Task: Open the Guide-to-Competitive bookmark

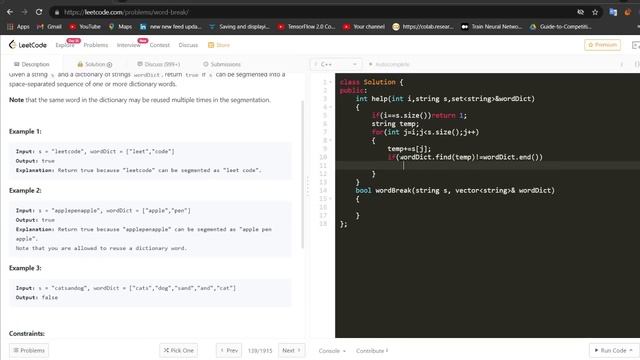Action: [x=560, y=27]
